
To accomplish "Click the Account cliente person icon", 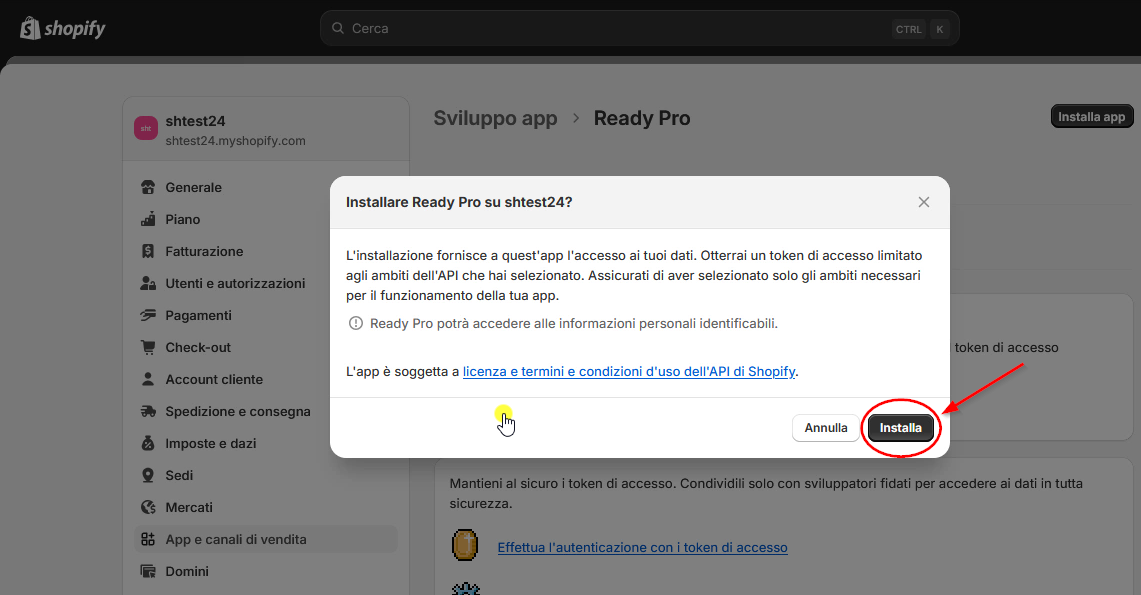I will tap(148, 379).
